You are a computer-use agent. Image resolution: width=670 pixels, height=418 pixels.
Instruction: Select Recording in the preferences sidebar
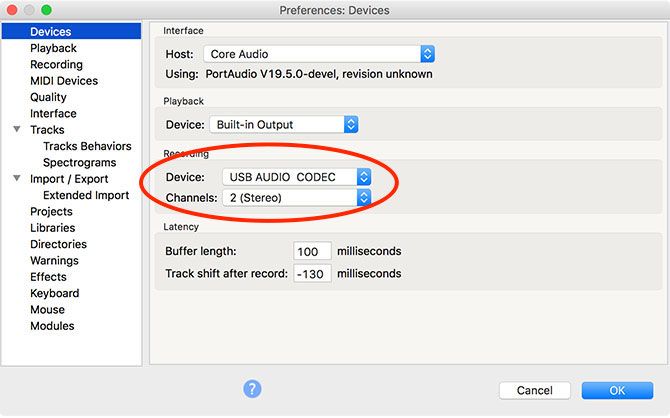[56, 64]
